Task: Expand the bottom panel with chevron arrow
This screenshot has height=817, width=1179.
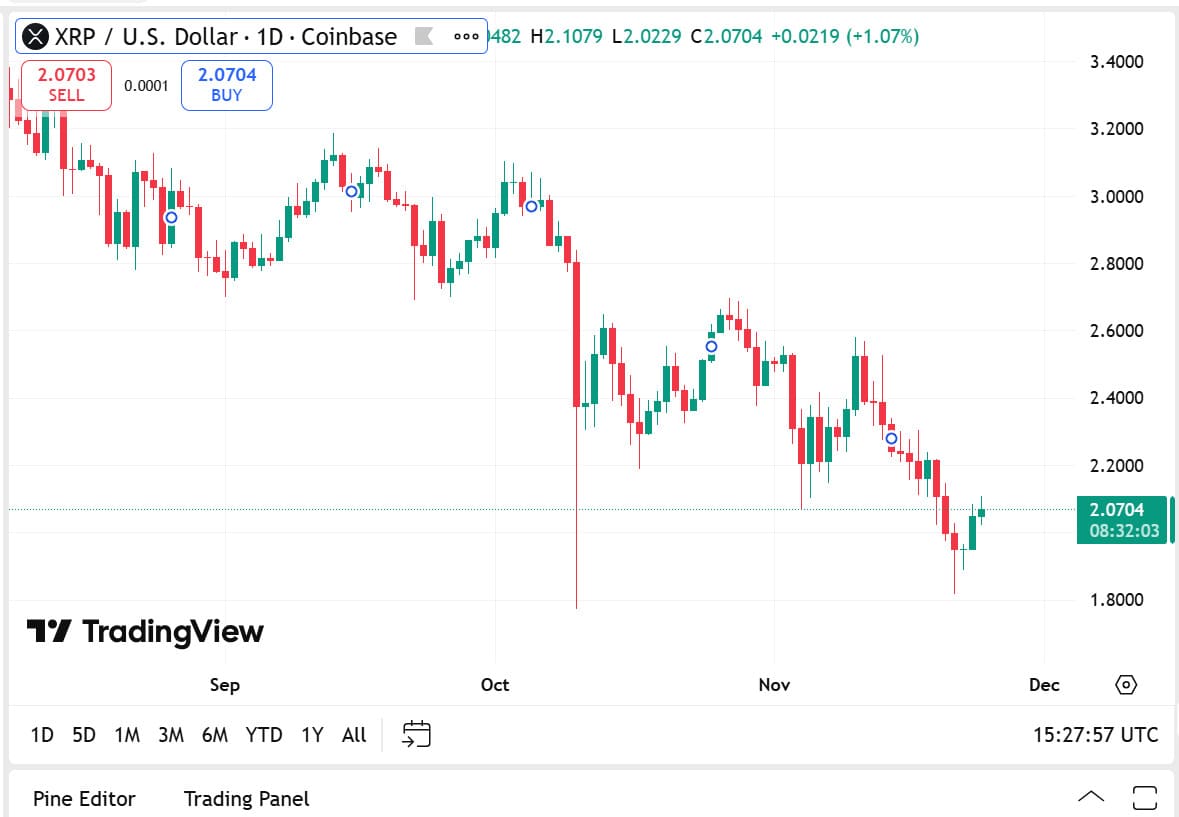Action: 1091,798
